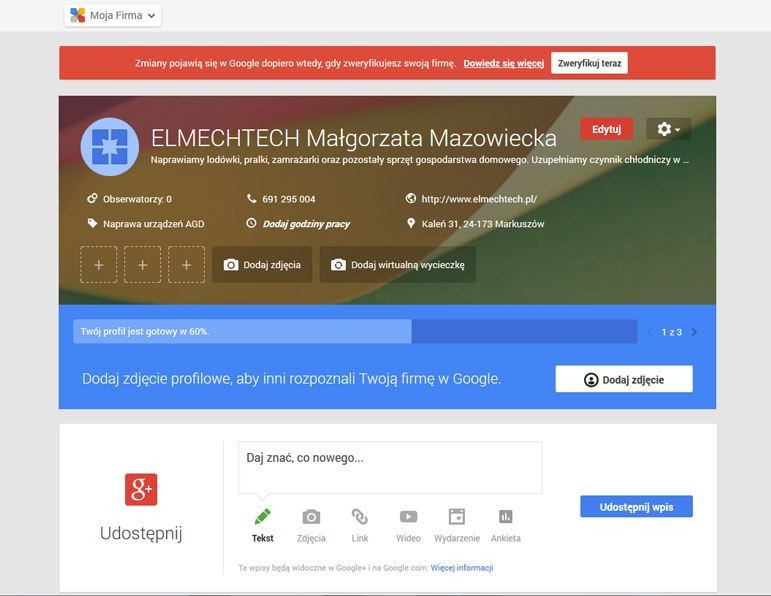This screenshot has height=596, width=771.
Task: Click the map pin icon by Kaleń 31 address
Action: click(x=411, y=223)
